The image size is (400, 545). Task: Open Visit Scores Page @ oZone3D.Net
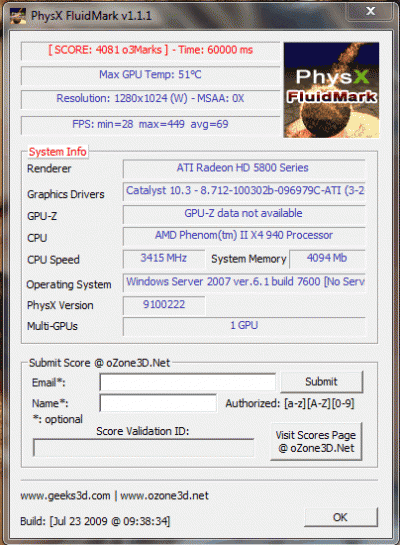pos(316,441)
